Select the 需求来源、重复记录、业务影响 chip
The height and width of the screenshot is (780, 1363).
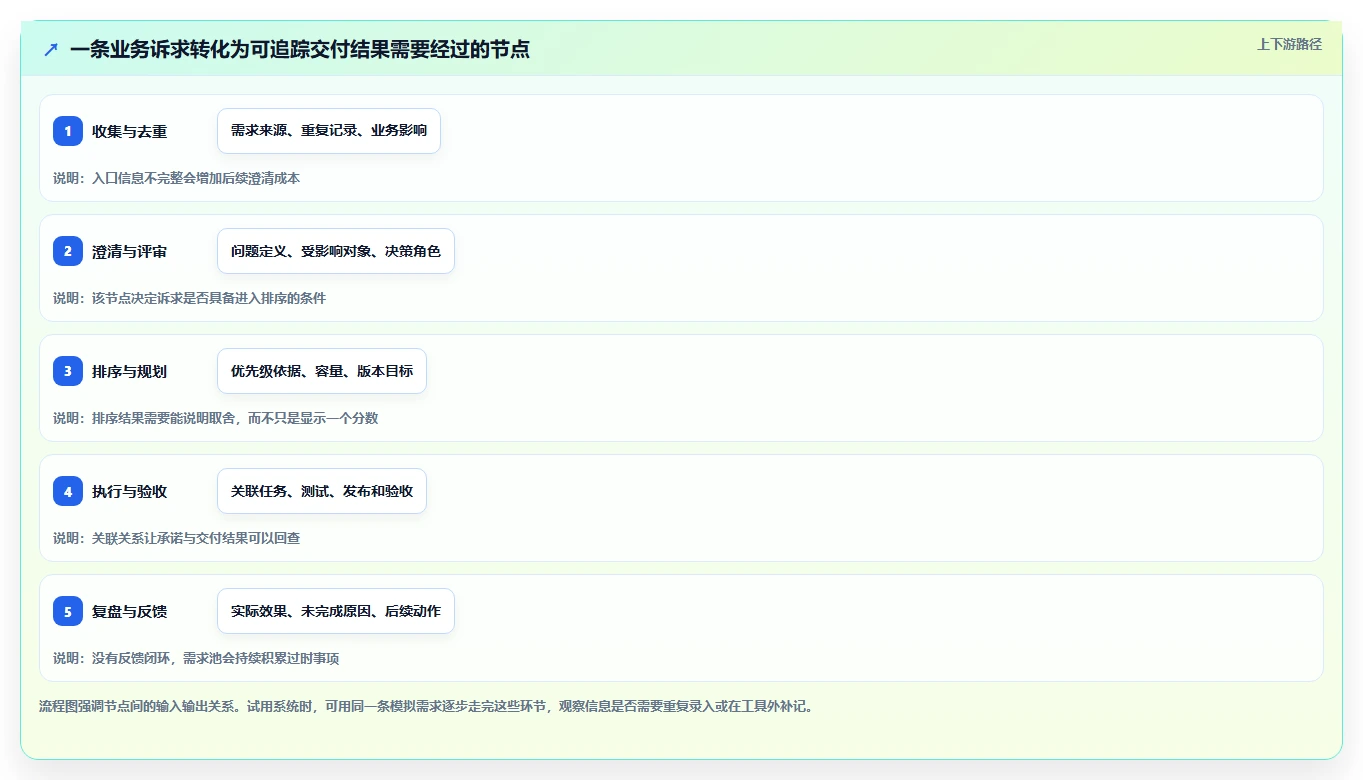[329, 131]
